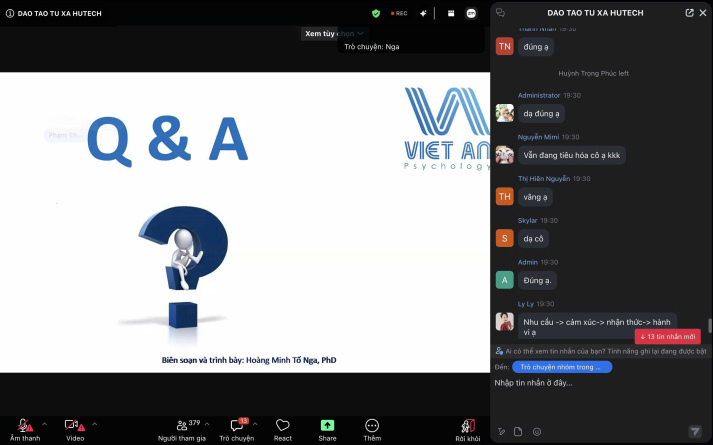Click the privacy notice "Ai có thể xem tin nhắn"
713x445 pixels.
tap(601, 351)
